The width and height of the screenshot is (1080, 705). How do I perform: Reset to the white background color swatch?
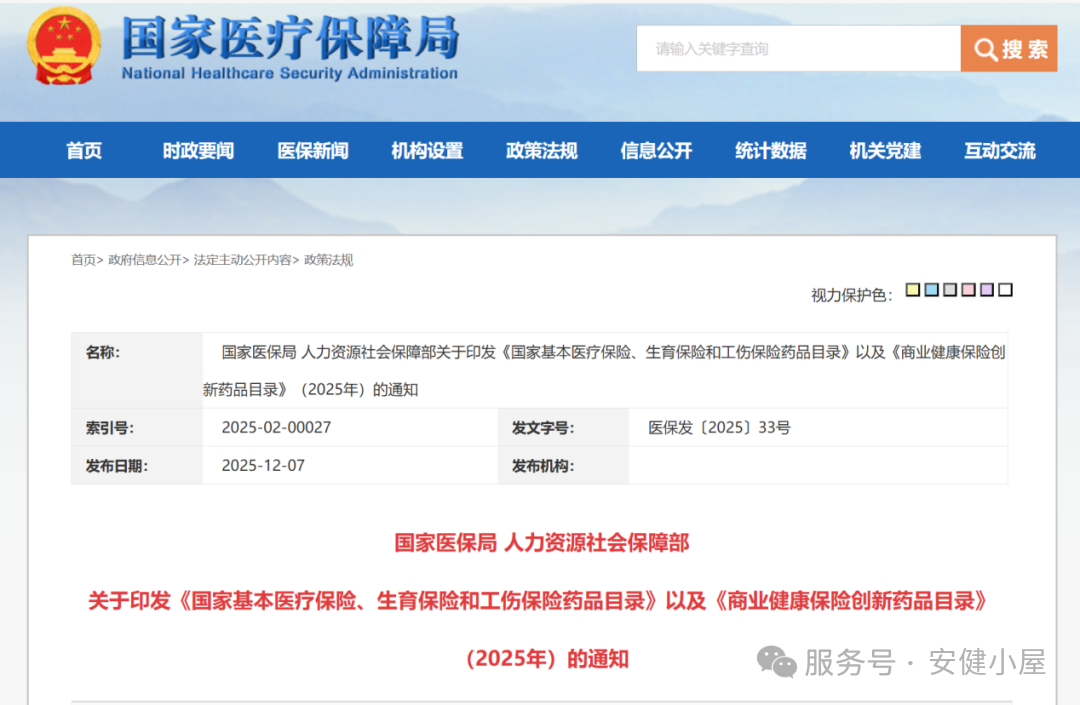[1006, 290]
